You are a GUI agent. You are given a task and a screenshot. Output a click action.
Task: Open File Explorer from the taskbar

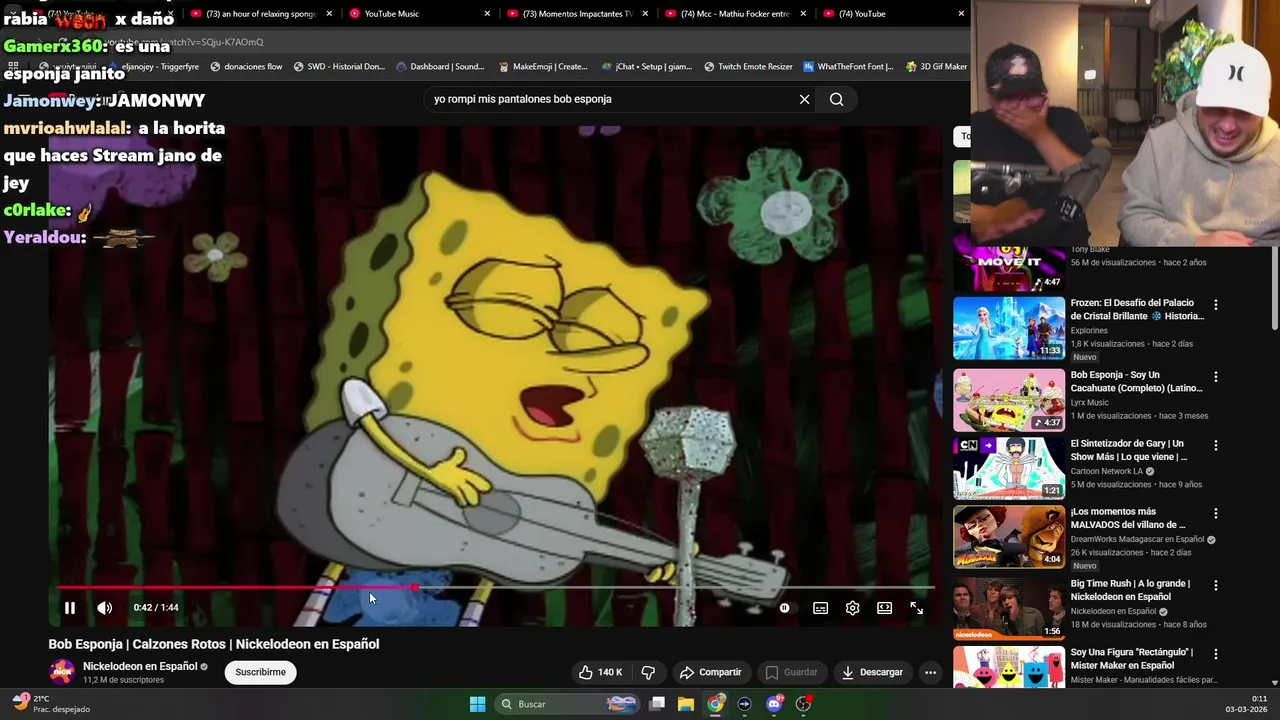[x=686, y=704]
